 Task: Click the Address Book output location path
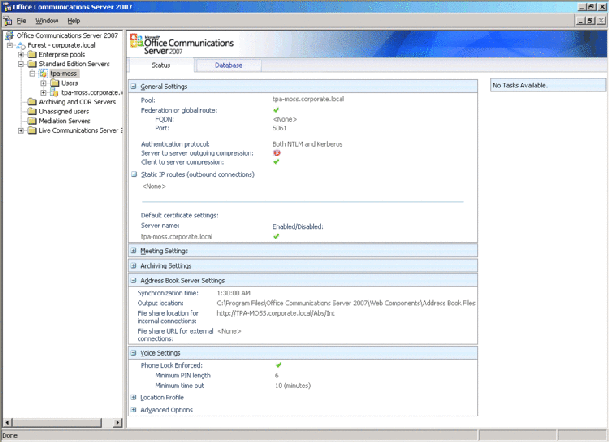pos(346,303)
